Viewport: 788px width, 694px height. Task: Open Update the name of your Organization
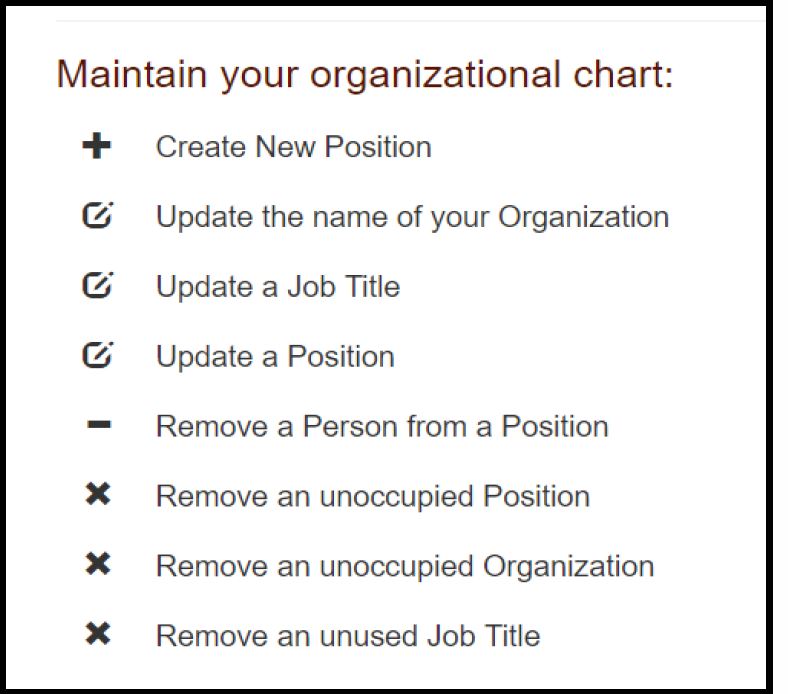pos(413,217)
